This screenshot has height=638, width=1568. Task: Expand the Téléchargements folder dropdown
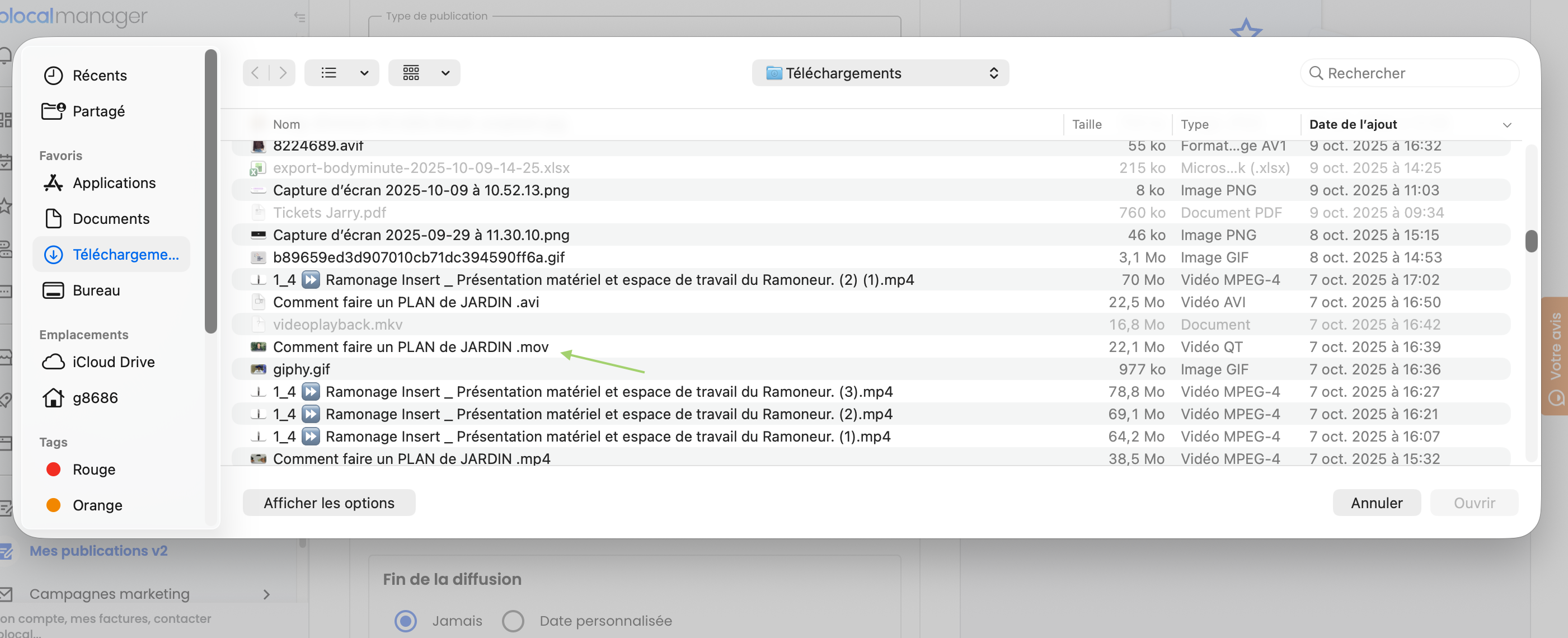[880, 73]
